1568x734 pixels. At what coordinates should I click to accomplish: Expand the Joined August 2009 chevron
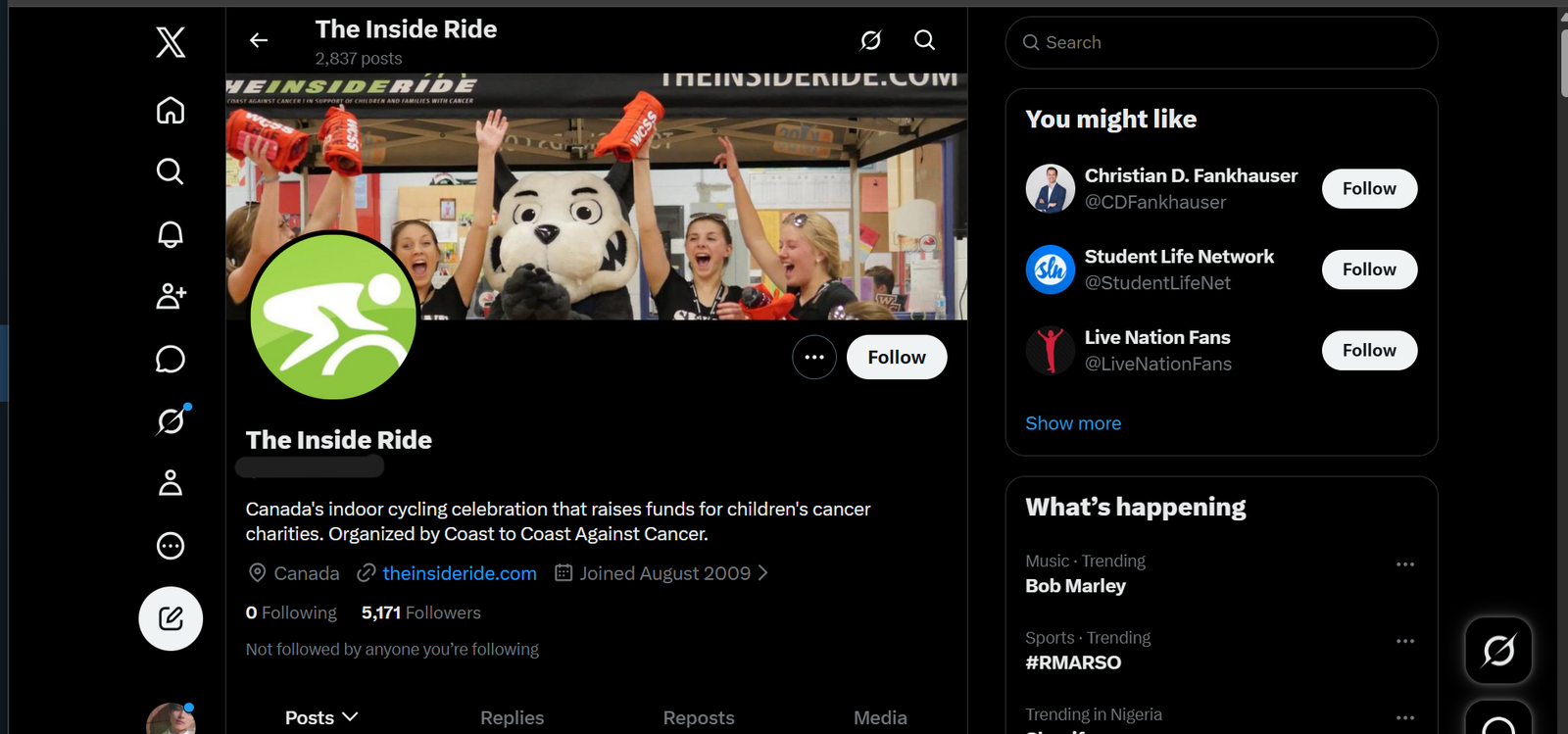tap(763, 572)
